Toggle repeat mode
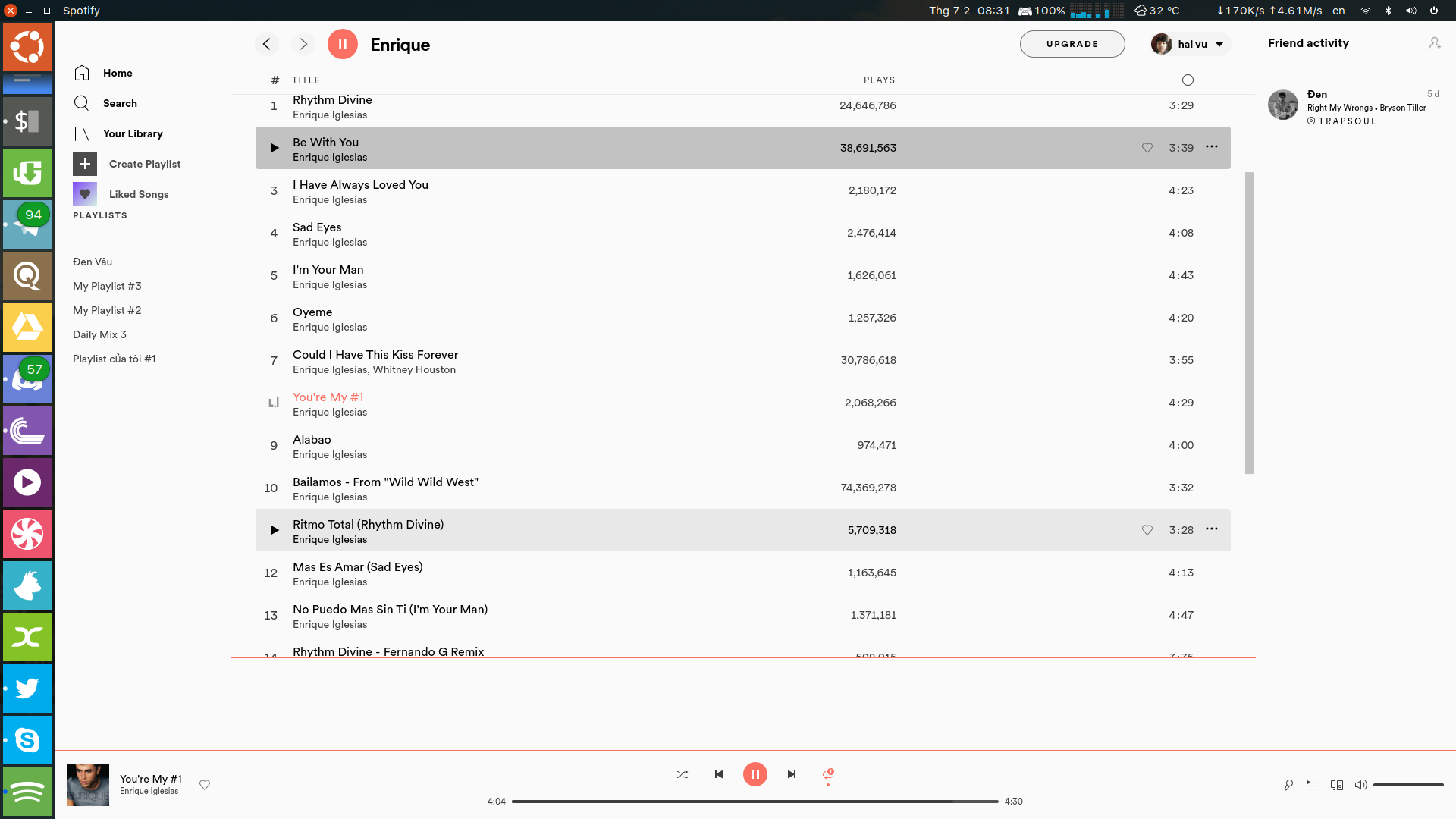 [828, 774]
